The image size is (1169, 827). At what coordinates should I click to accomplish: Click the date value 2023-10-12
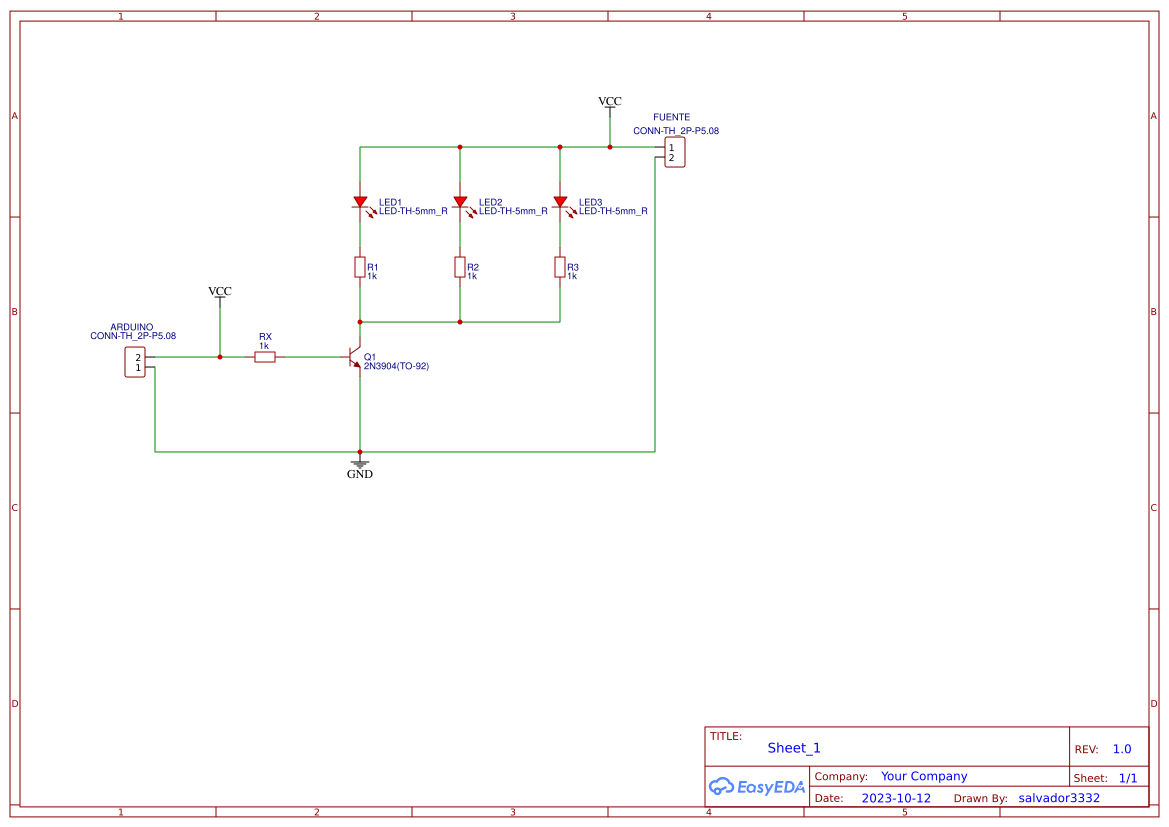896,798
